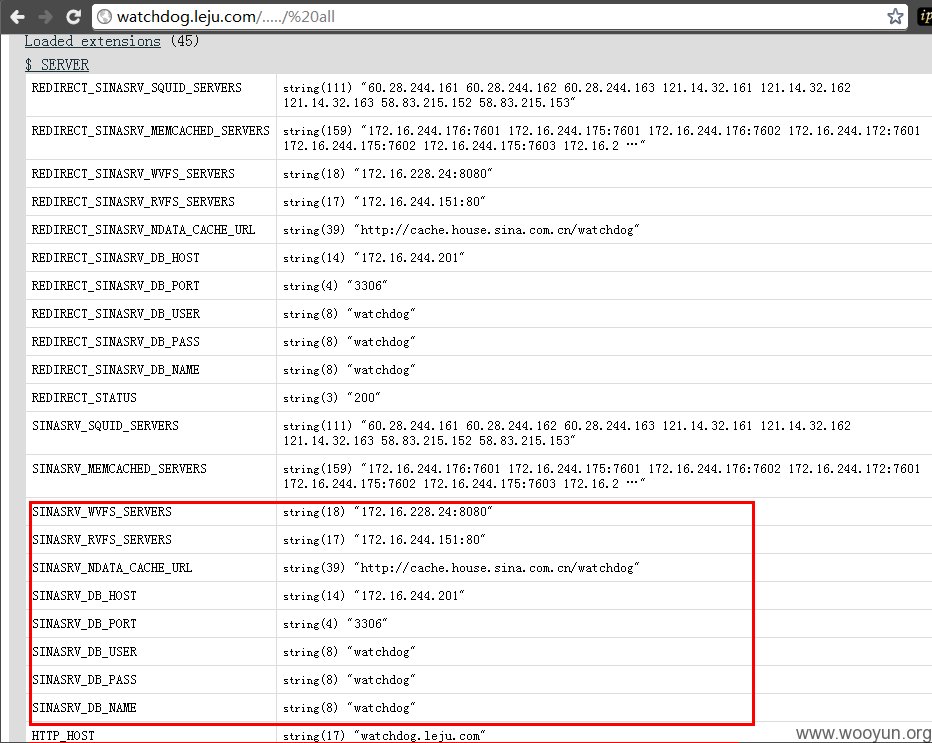Click "watchdog" in the SINASRV_DB_USER row

(350, 651)
